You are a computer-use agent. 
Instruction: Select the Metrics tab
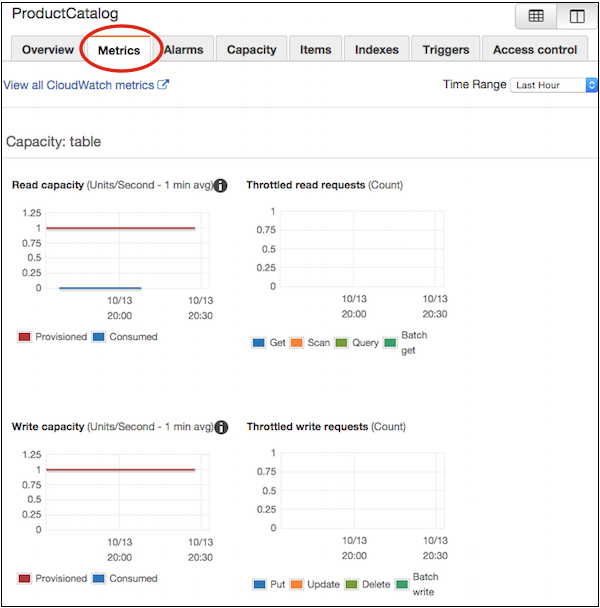coord(119,50)
